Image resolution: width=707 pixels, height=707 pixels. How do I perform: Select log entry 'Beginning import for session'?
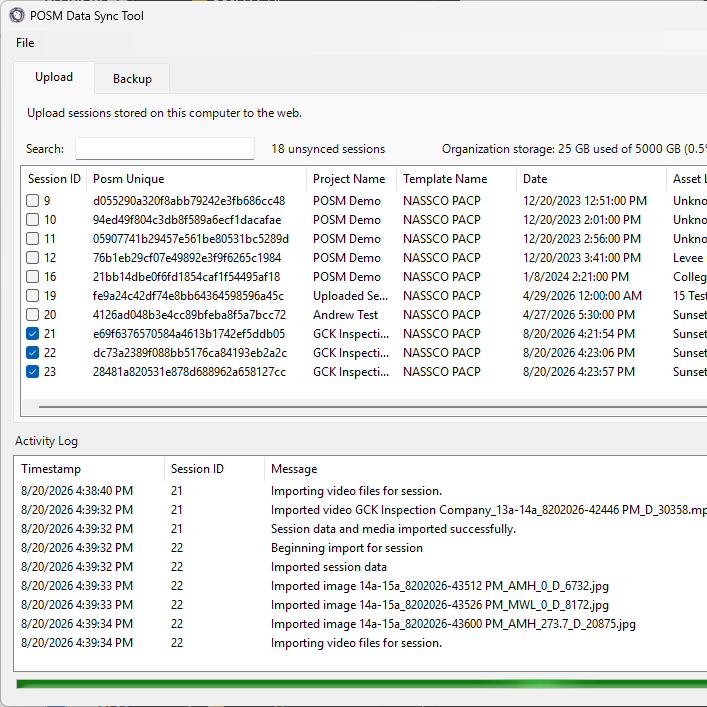[x=347, y=547]
